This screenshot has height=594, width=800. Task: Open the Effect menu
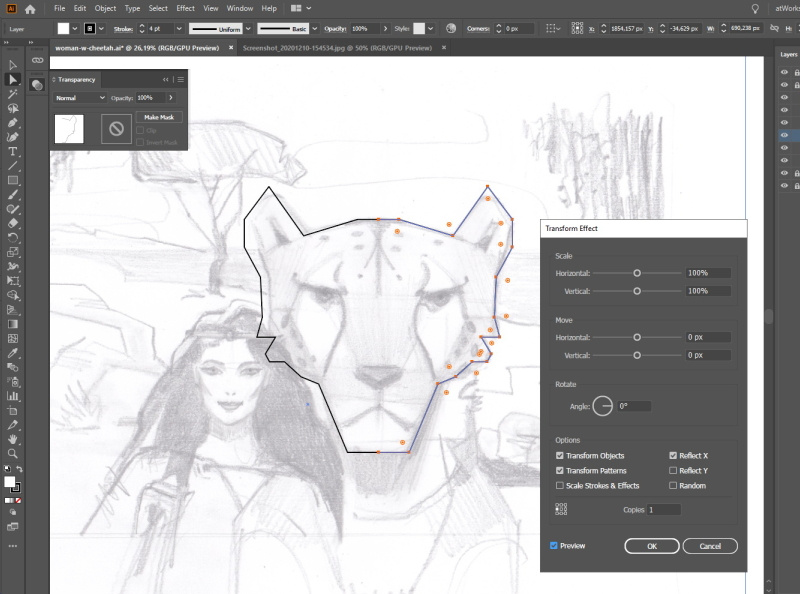(x=185, y=8)
